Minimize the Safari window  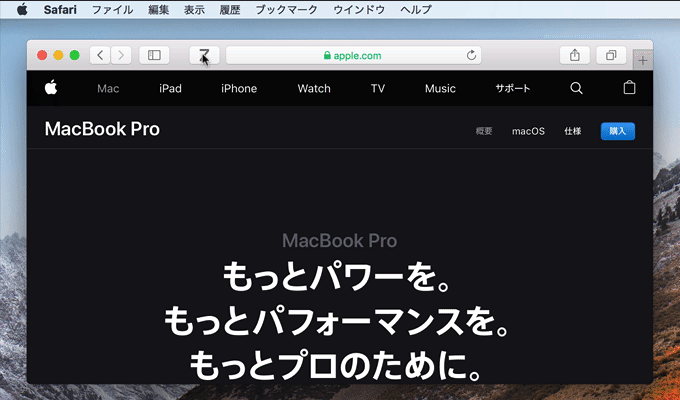(58, 55)
